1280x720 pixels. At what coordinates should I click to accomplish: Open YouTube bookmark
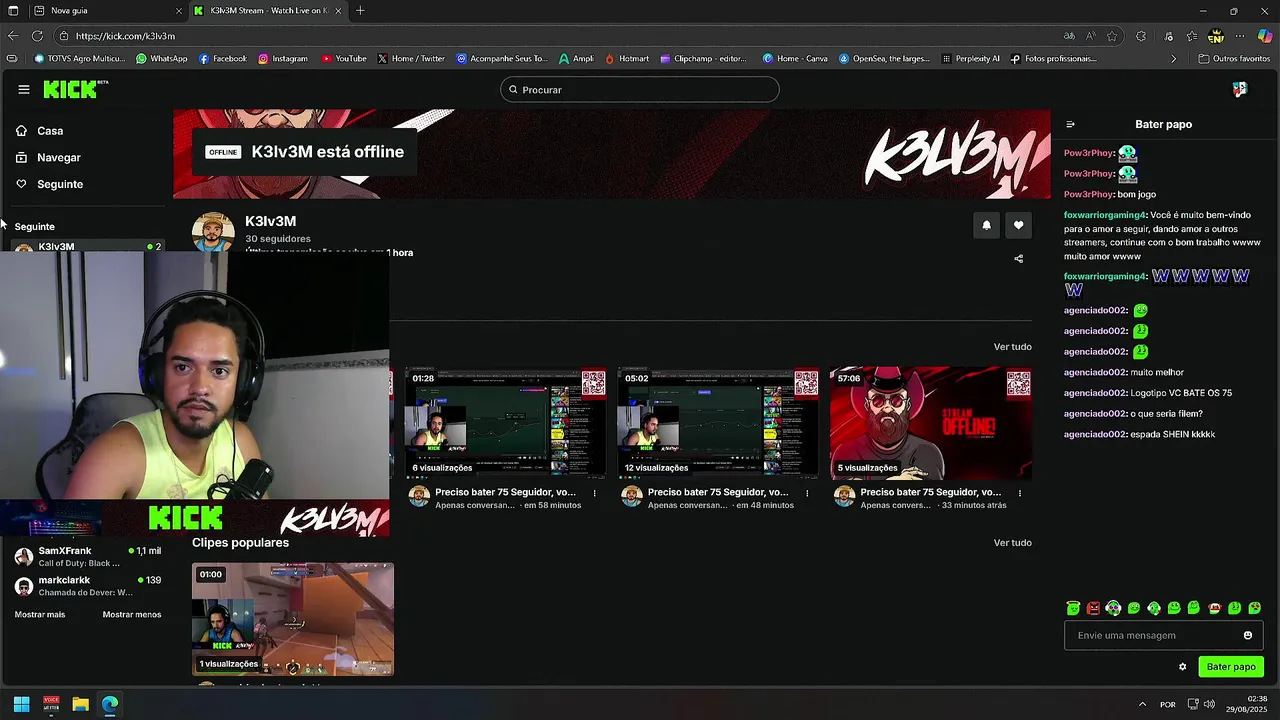click(x=343, y=59)
